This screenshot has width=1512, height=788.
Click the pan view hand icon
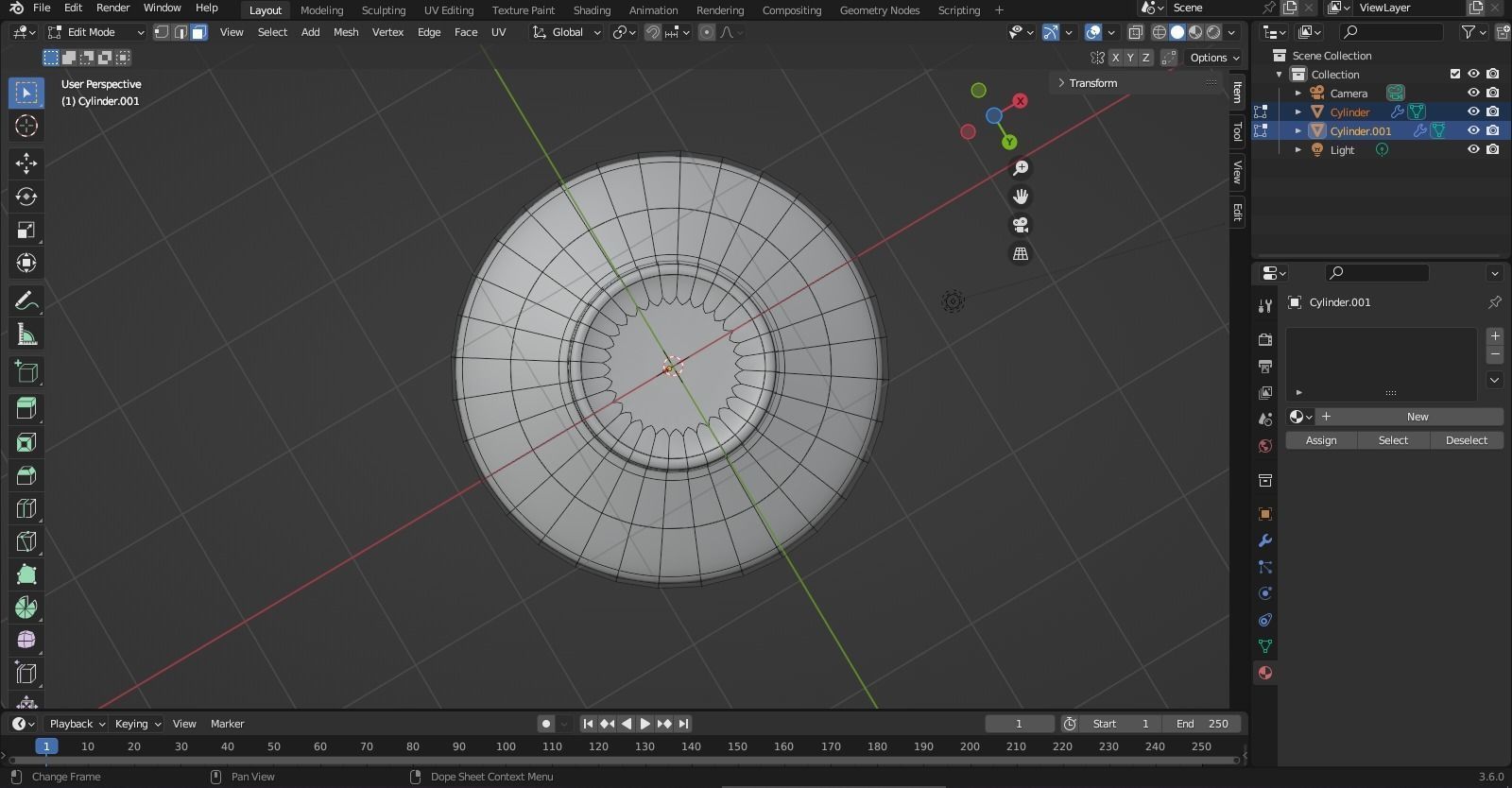click(1021, 197)
